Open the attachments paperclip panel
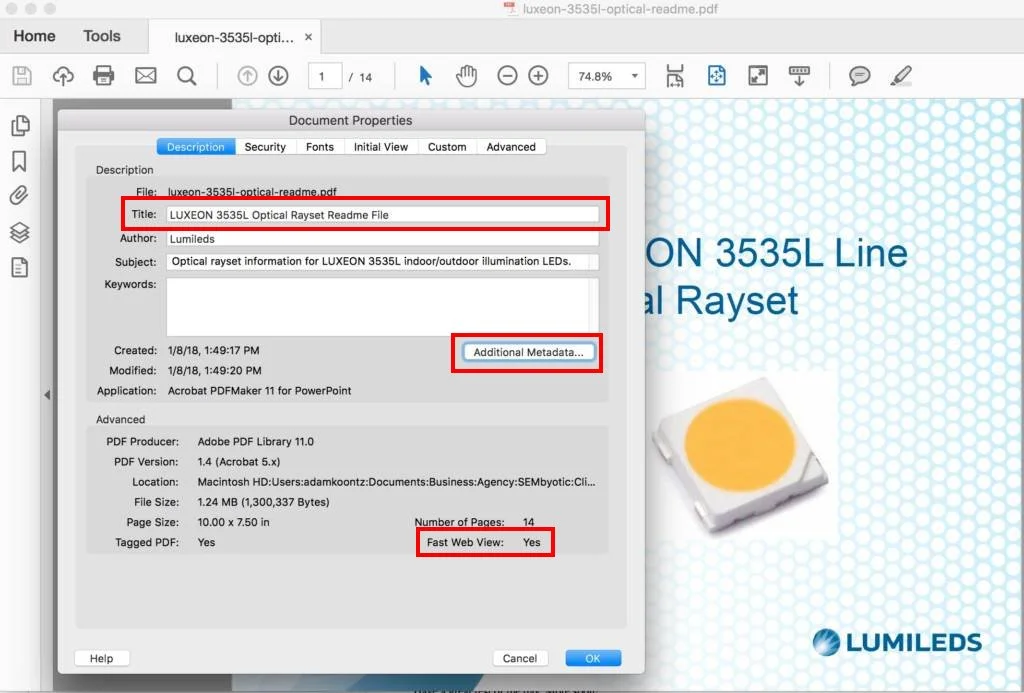The image size is (1024, 693). (19, 195)
